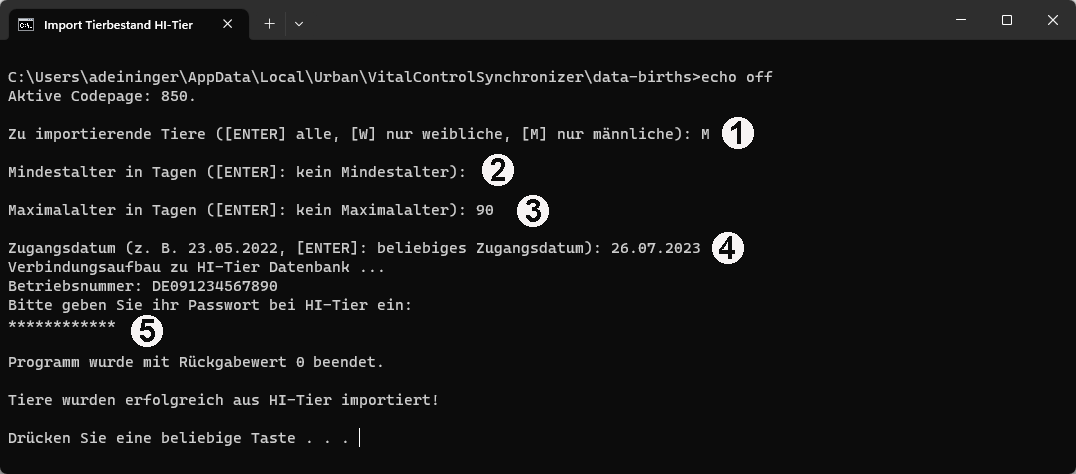
Task: Click callout marker number 4
Action: click(x=727, y=248)
